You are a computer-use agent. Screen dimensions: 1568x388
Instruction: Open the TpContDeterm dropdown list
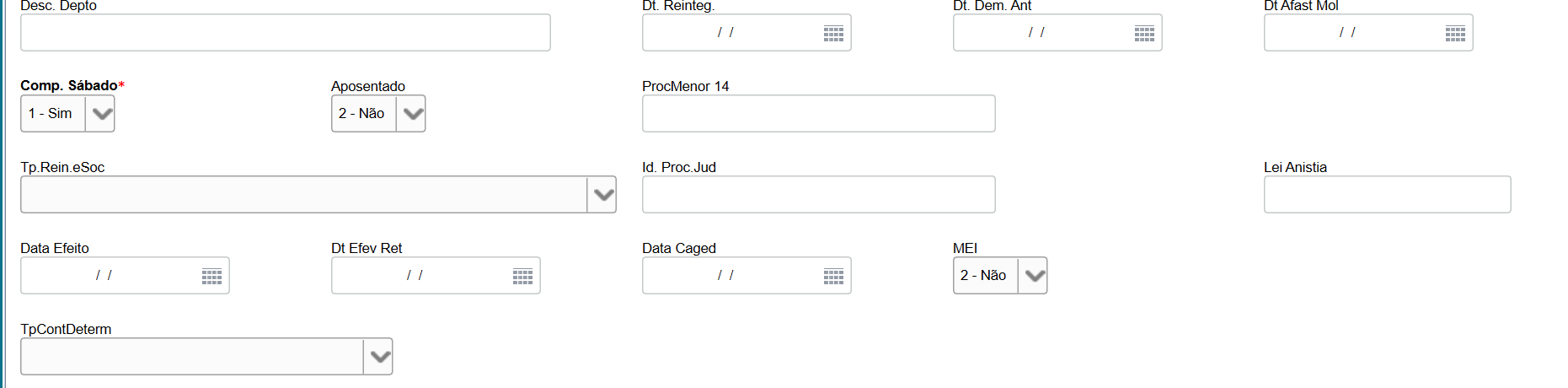(379, 357)
